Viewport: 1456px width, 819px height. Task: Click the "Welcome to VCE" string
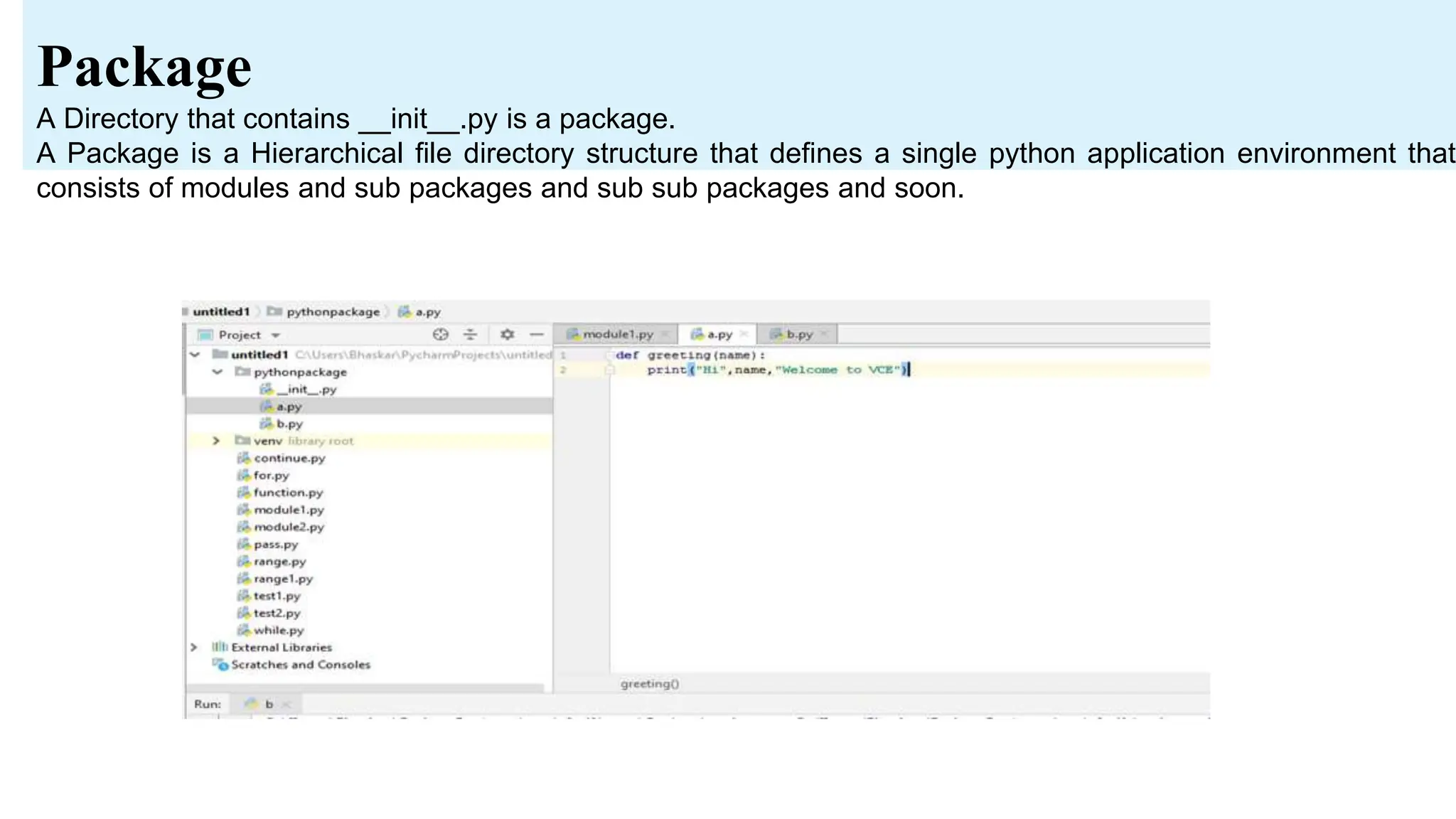click(x=839, y=370)
